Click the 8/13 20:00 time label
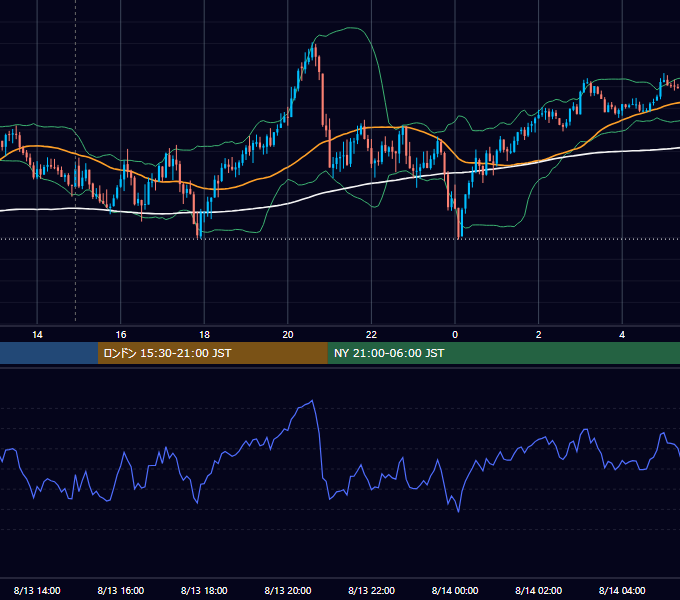 (x=288, y=590)
